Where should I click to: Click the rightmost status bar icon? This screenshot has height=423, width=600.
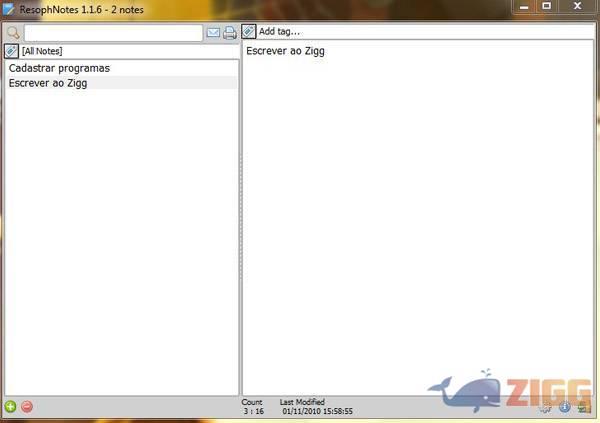tap(584, 406)
